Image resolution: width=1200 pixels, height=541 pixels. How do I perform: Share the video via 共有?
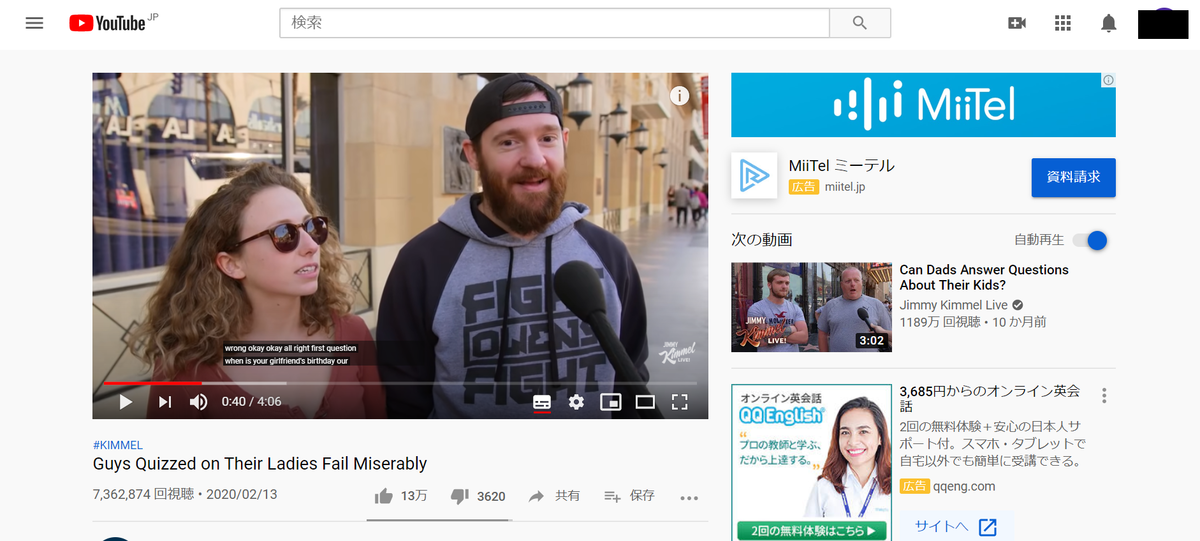click(x=554, y=496)
